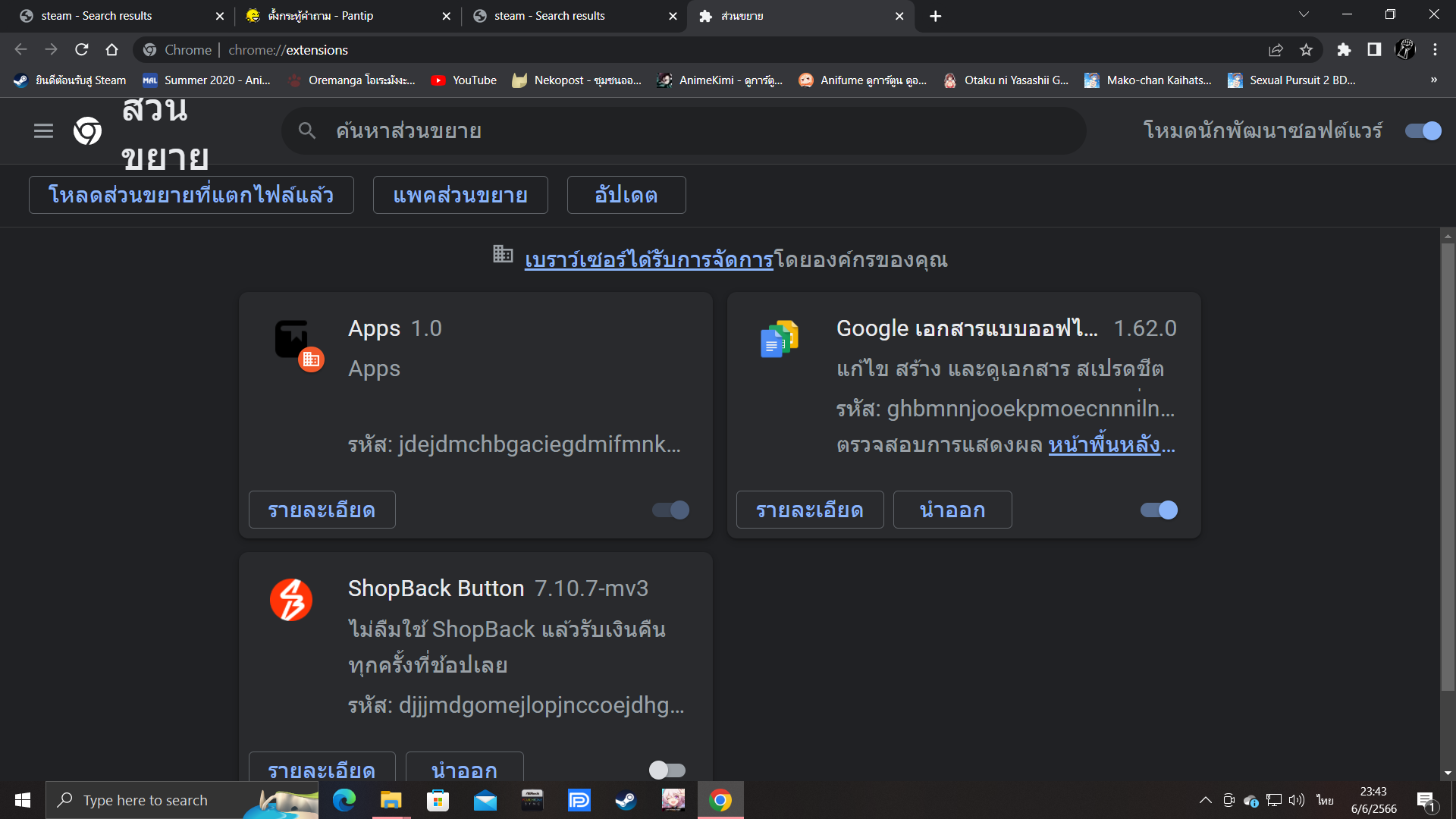
Task: Close the Pantip tab
Action: pos(447,16)
